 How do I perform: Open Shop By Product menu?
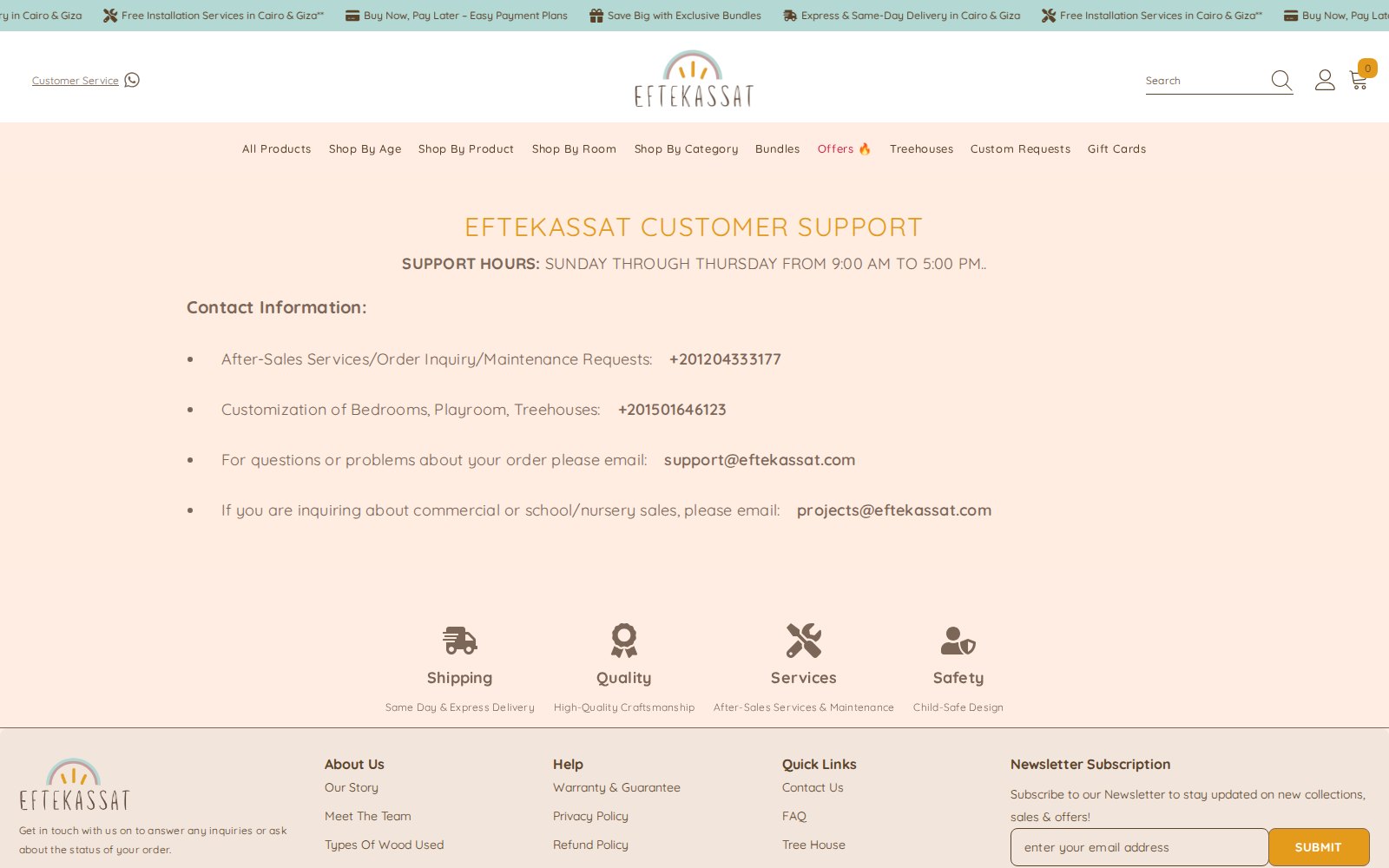tap(466, 149)
